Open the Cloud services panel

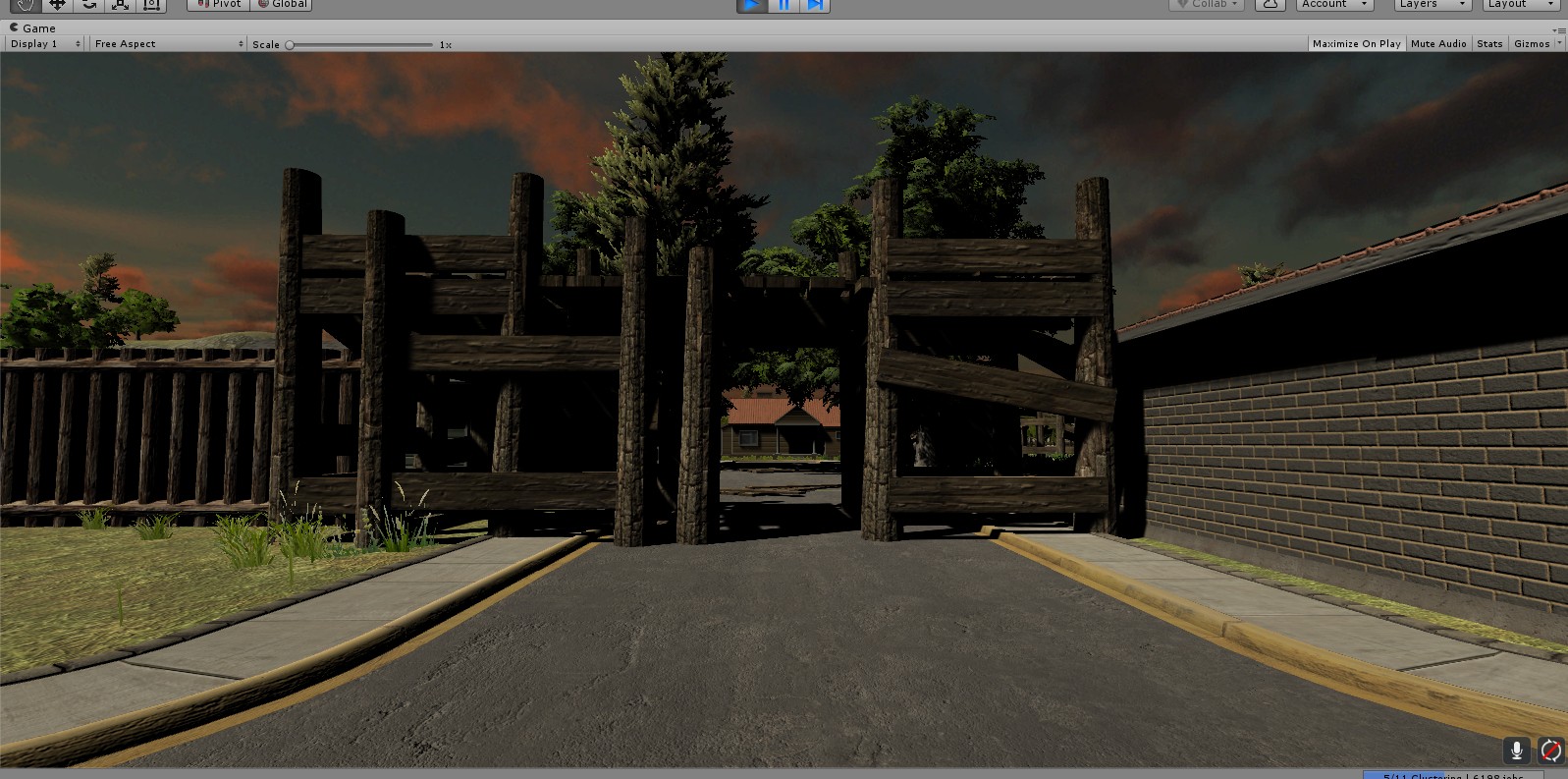1270,4
